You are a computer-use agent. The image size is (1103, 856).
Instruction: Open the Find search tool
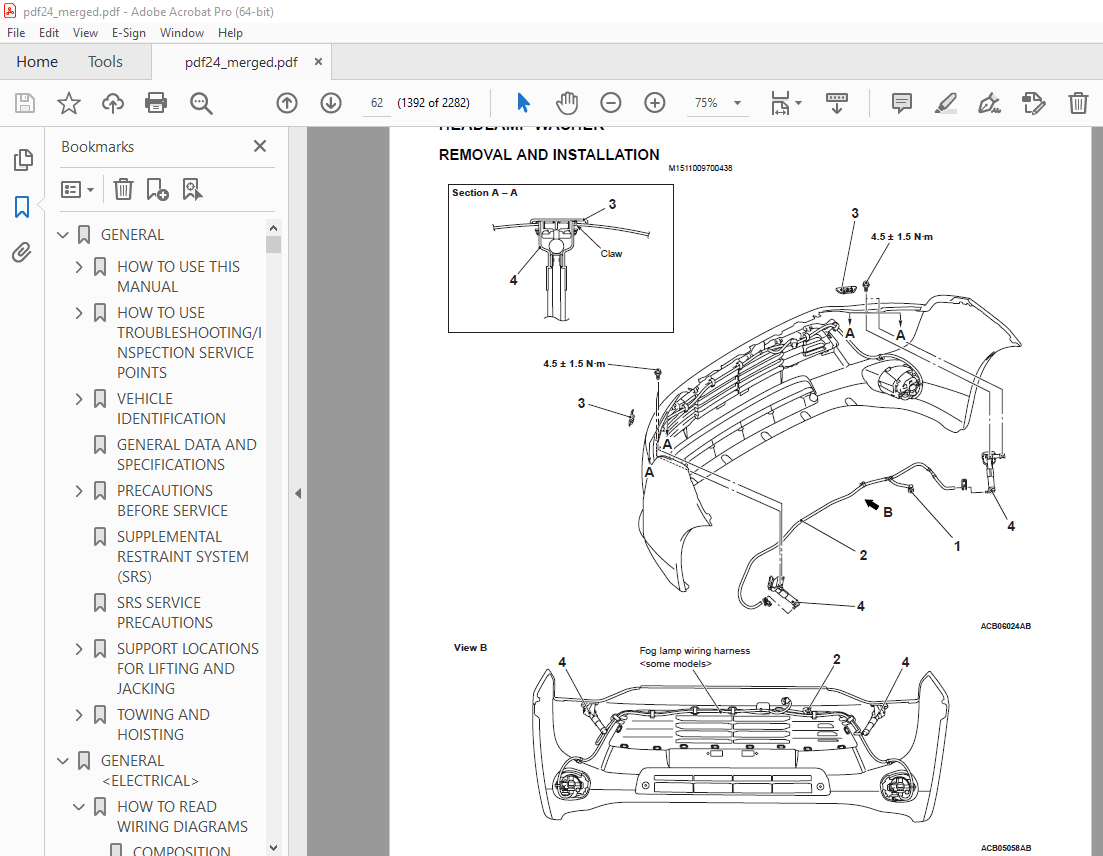pyautogui.click(x=201, y=103)
